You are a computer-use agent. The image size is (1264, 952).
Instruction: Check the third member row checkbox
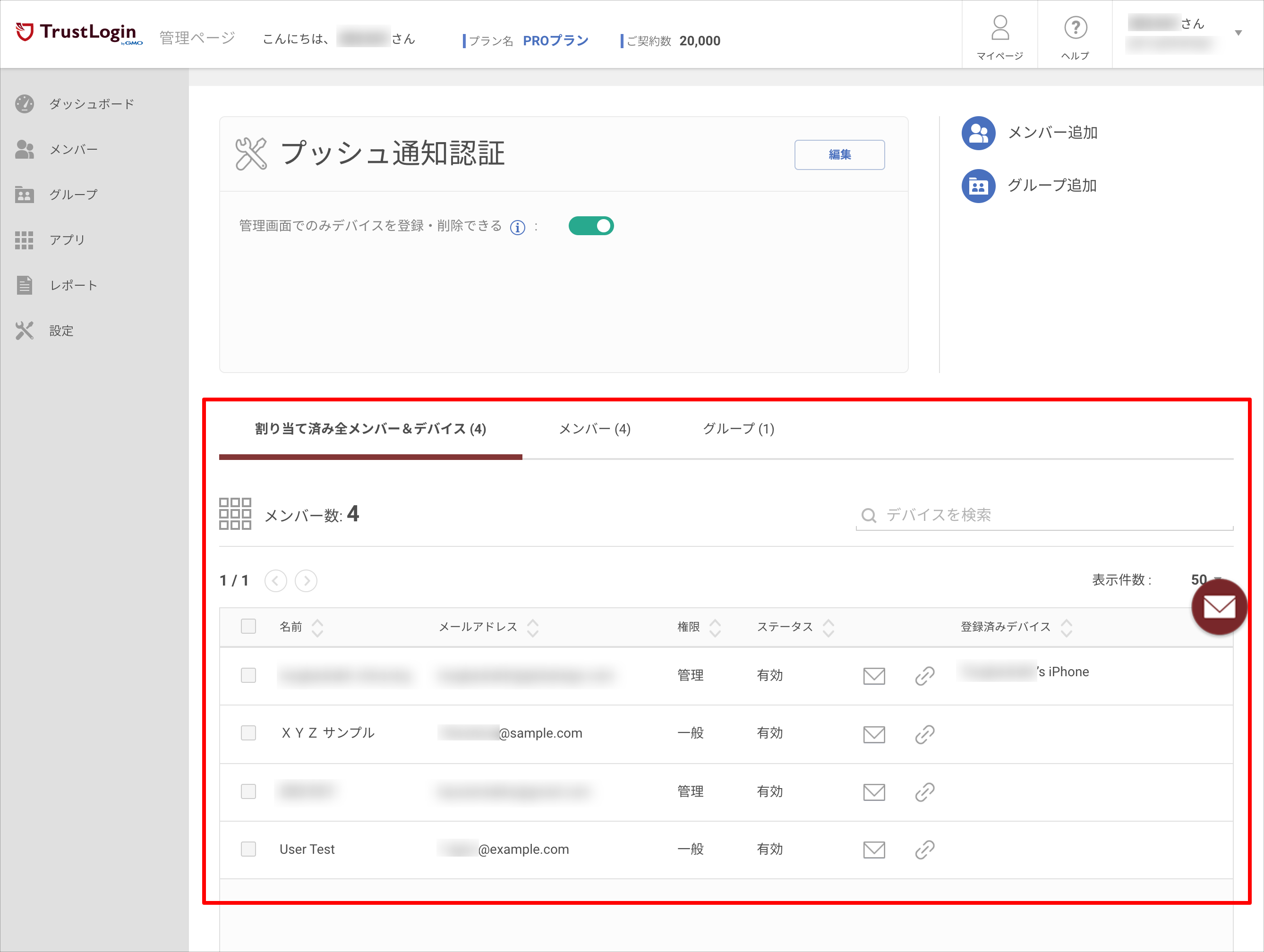[x=248, y=791]
